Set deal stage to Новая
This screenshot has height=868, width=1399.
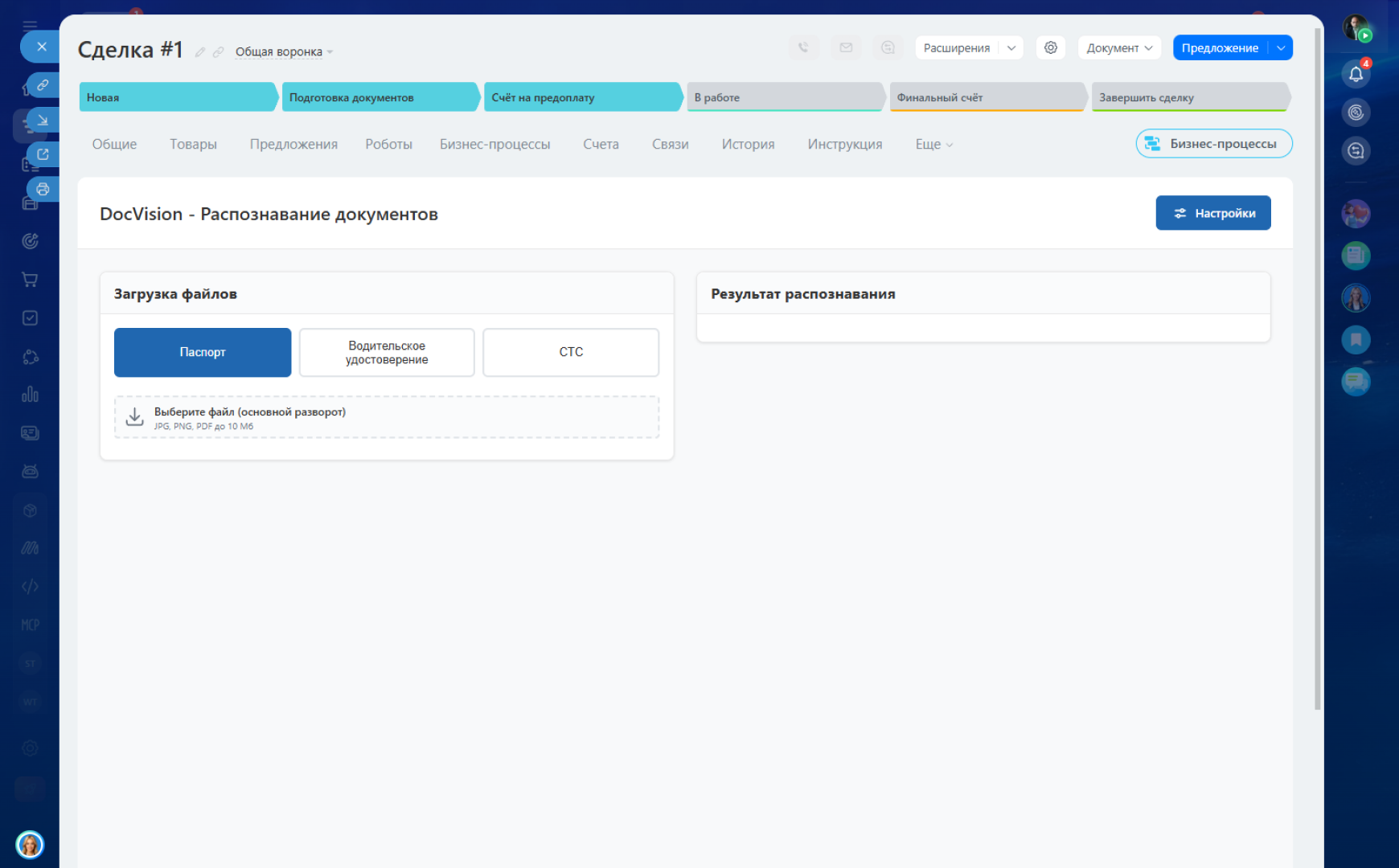pyautogui.click(x=178, y=97)
